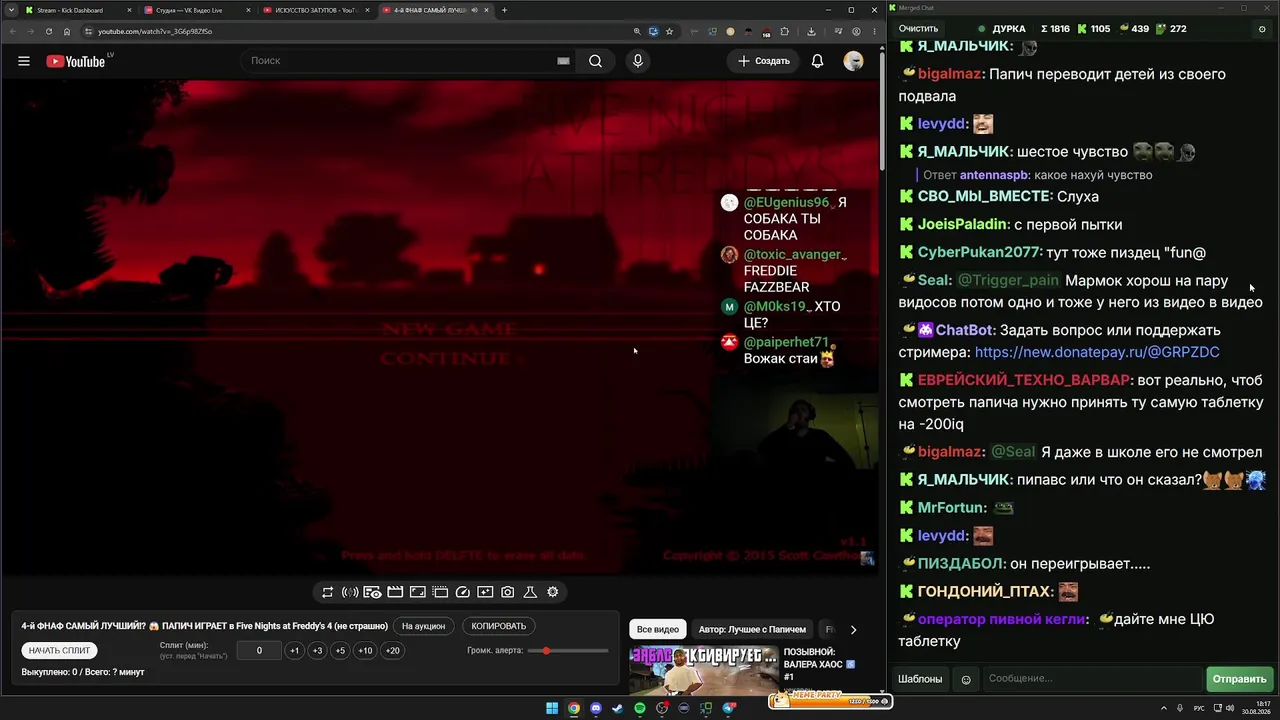Click NEW GAME in the video
Viewport: 1280px width, 720px height.
(x=449, y=329)
